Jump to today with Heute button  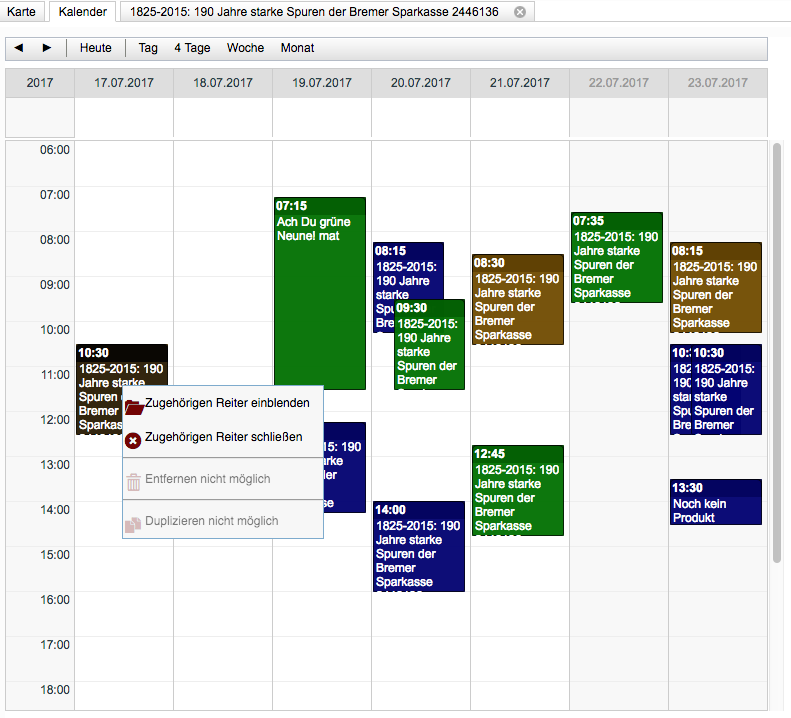click(x=96, y=48)
